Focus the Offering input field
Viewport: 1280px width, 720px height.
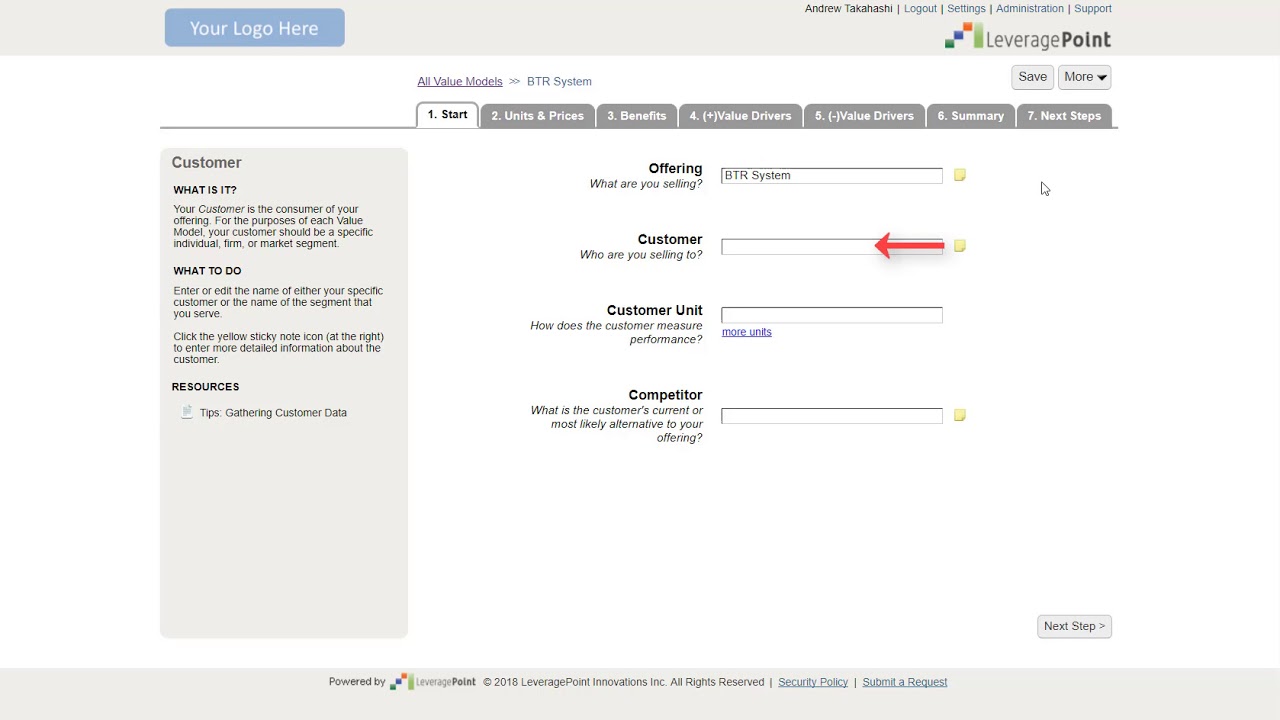832,176
